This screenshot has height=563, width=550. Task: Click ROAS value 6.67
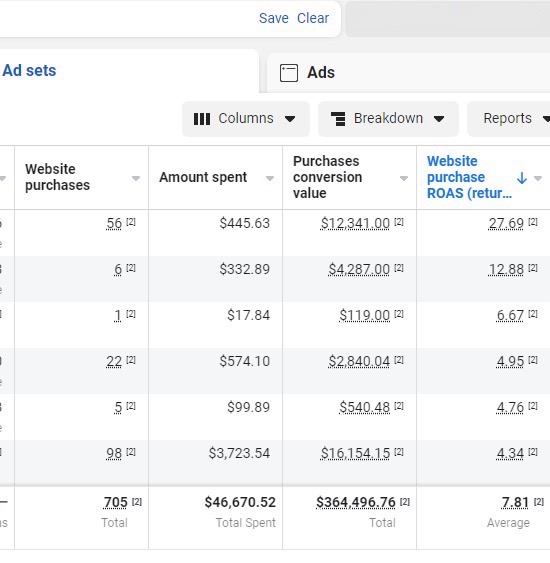pos(510,315)
